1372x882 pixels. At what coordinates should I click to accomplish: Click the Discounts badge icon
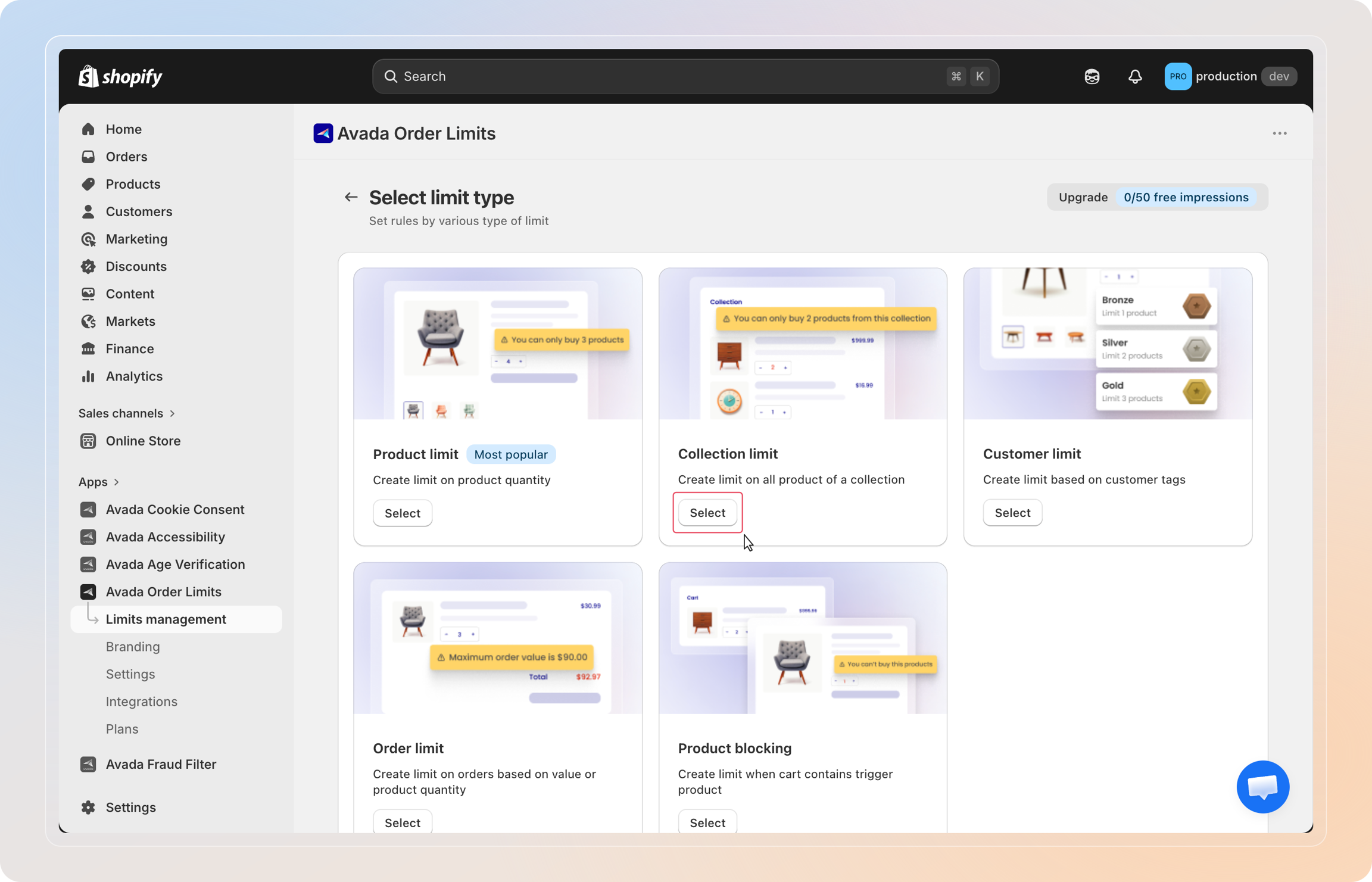point(88,266)
